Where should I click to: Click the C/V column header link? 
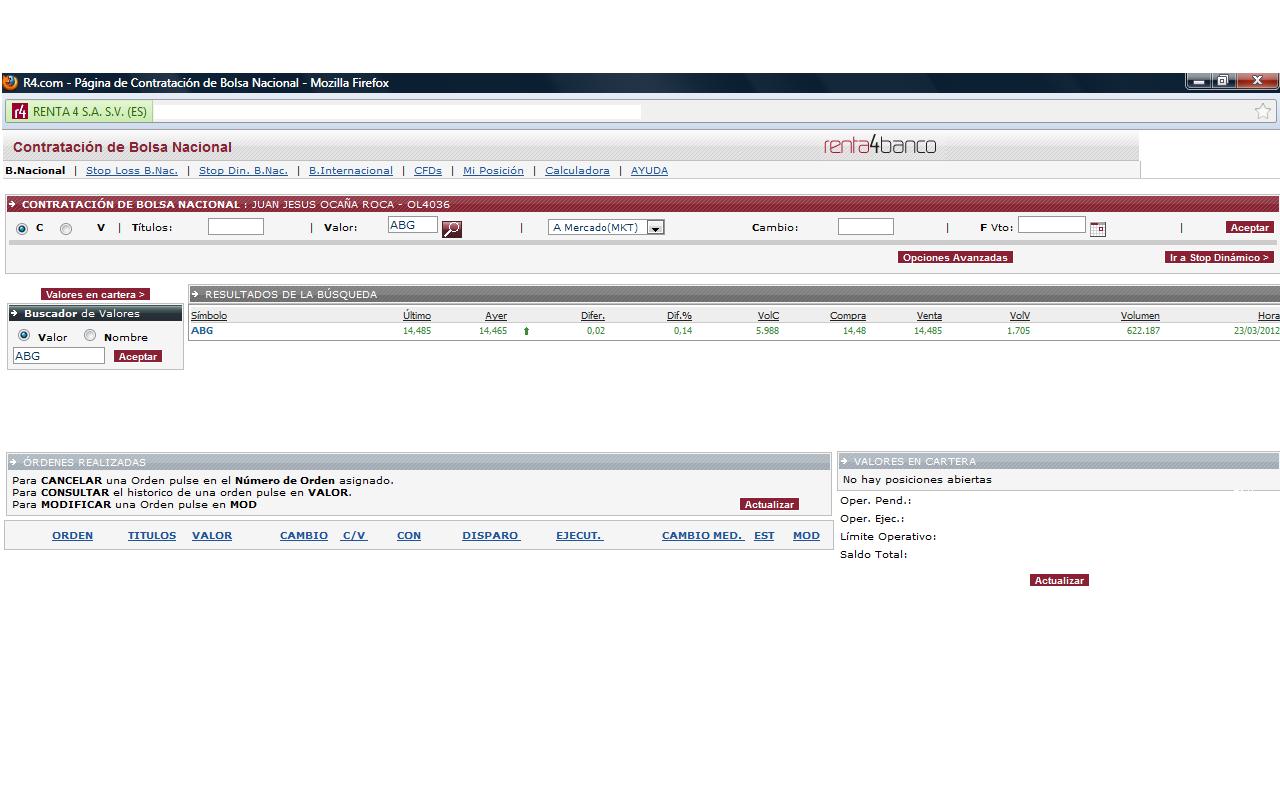pyautogui.click(x=354, y=536)
